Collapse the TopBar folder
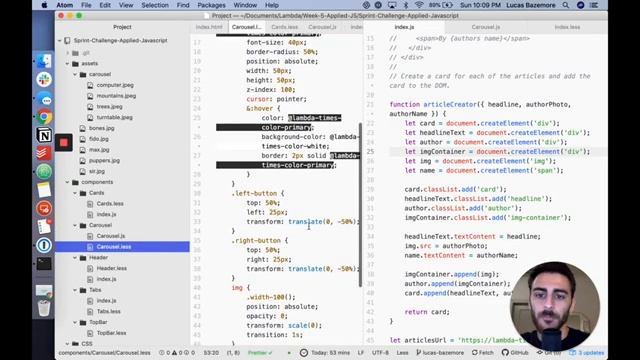This screenshot has height=360, width=640. [75, 322]
